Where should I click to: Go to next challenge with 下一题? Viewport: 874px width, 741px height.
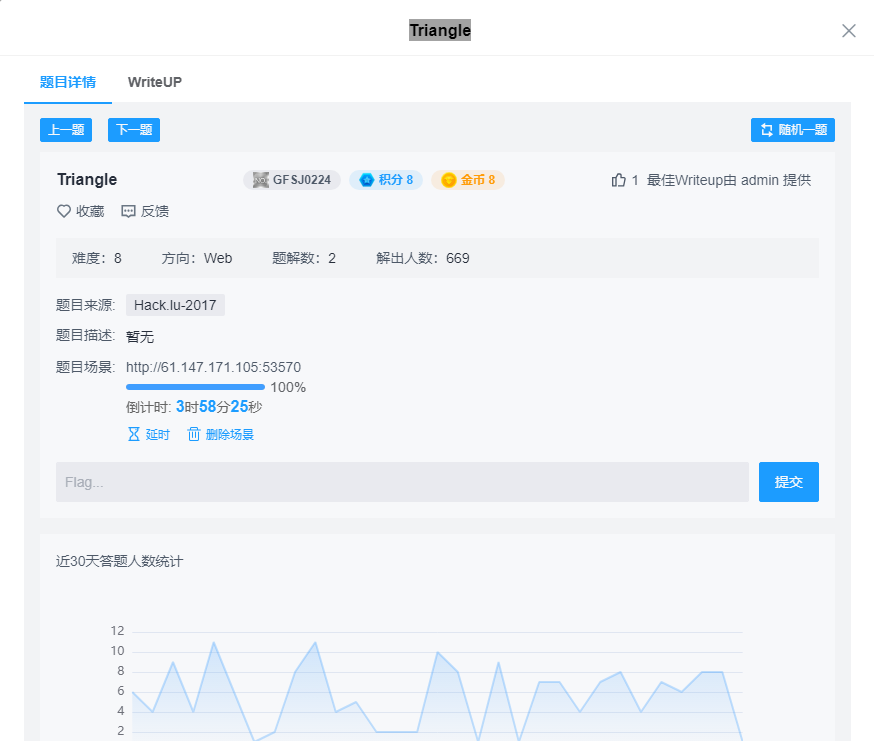[x=134, y=130]
